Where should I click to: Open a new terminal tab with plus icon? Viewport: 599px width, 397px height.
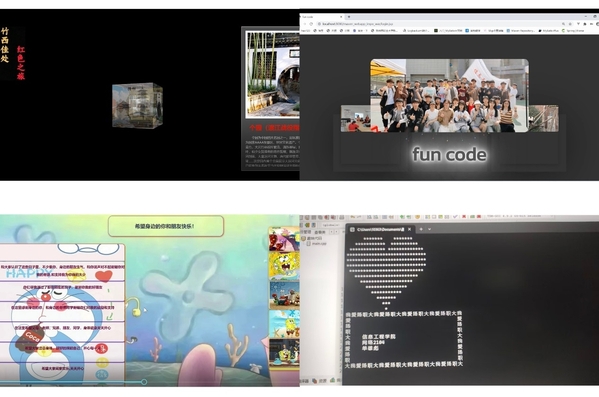tap(421, 229)
